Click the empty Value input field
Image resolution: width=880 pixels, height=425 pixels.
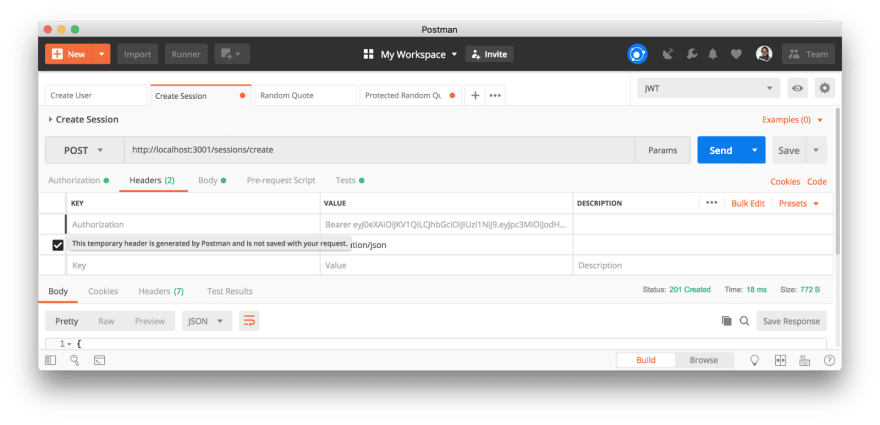446,266
